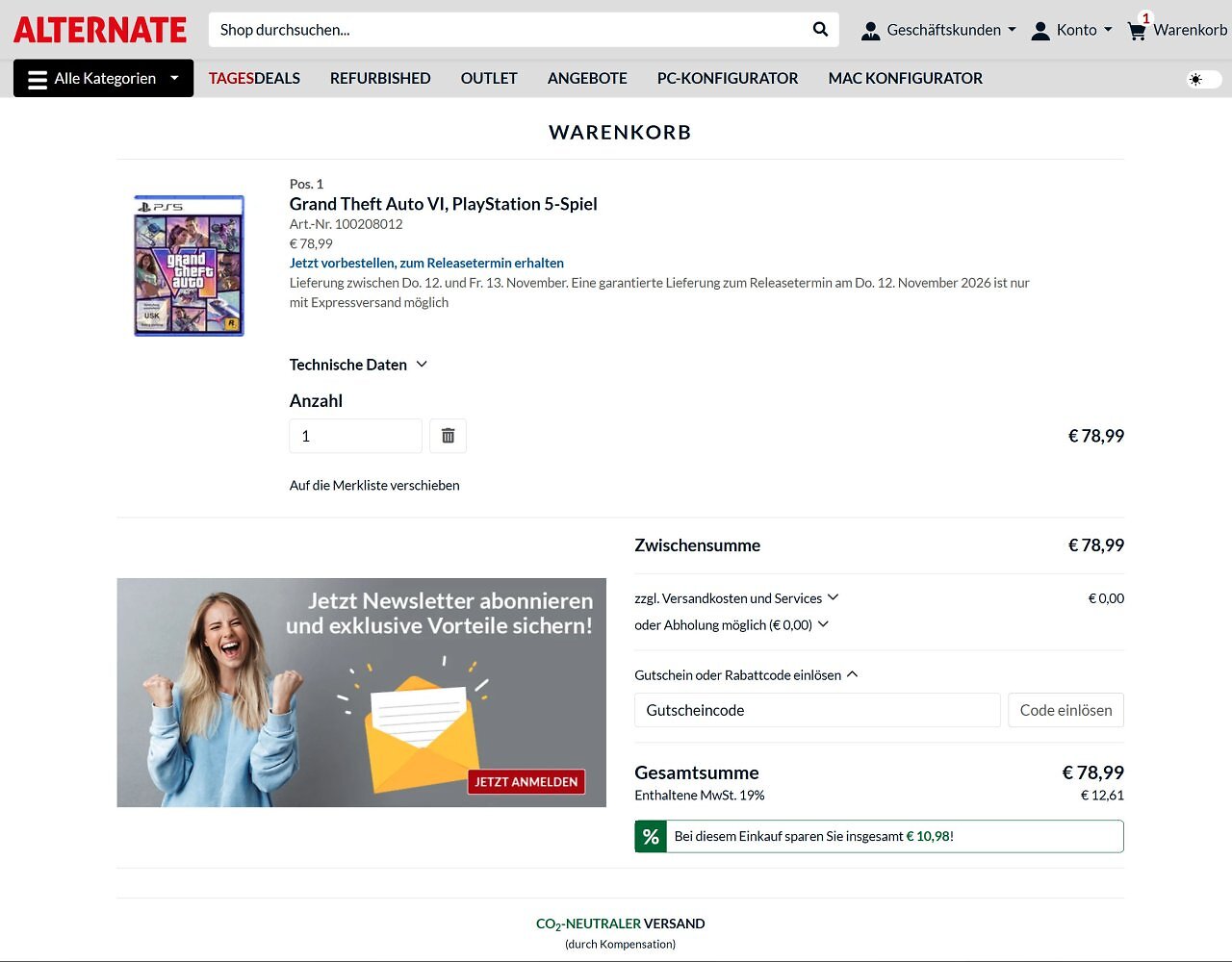Open PC-KONFIGURATOR menu item
1232x962 pixels.
tap(728, 79)
